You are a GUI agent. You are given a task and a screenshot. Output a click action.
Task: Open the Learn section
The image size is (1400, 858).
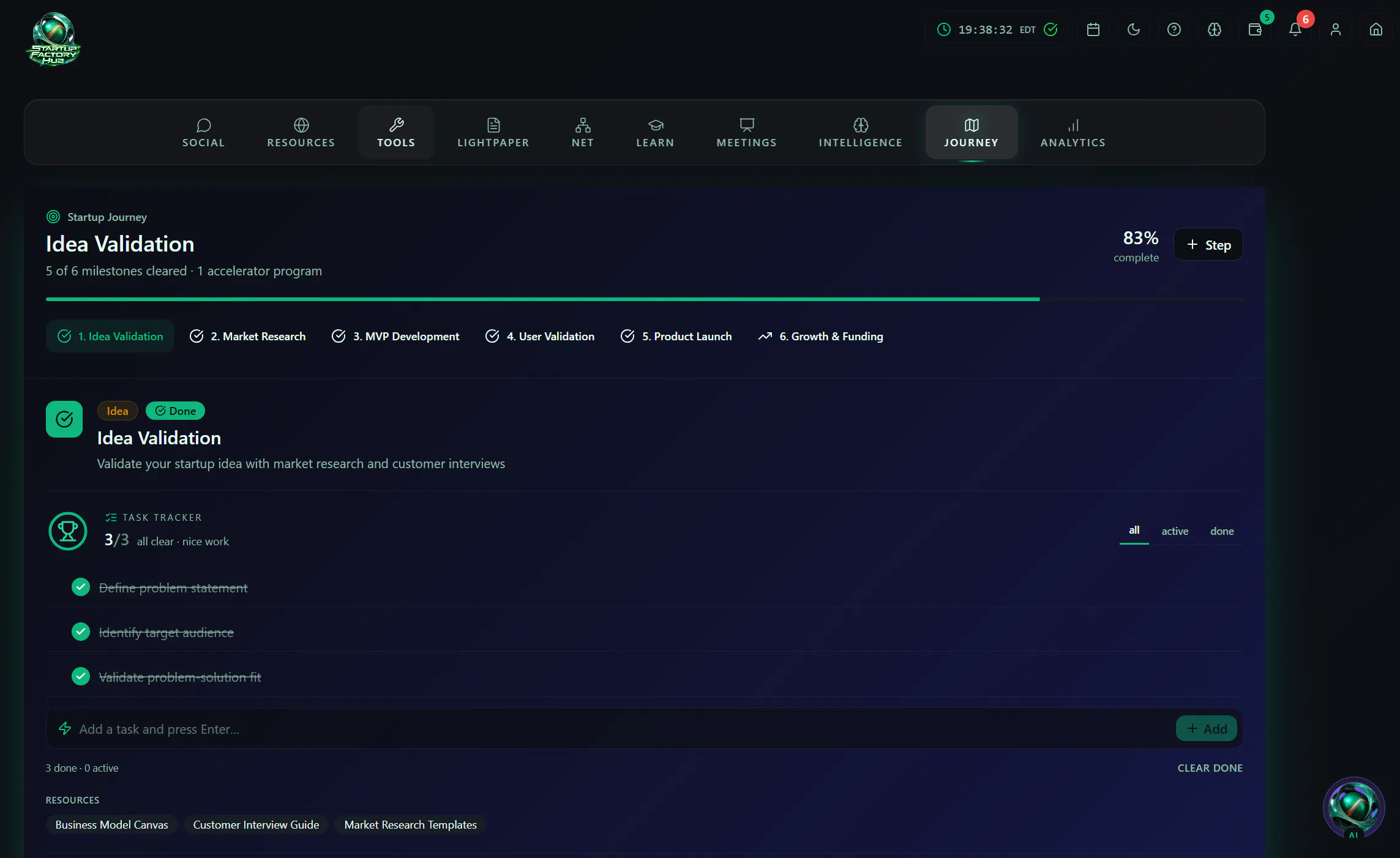click(x=655, y=132)
